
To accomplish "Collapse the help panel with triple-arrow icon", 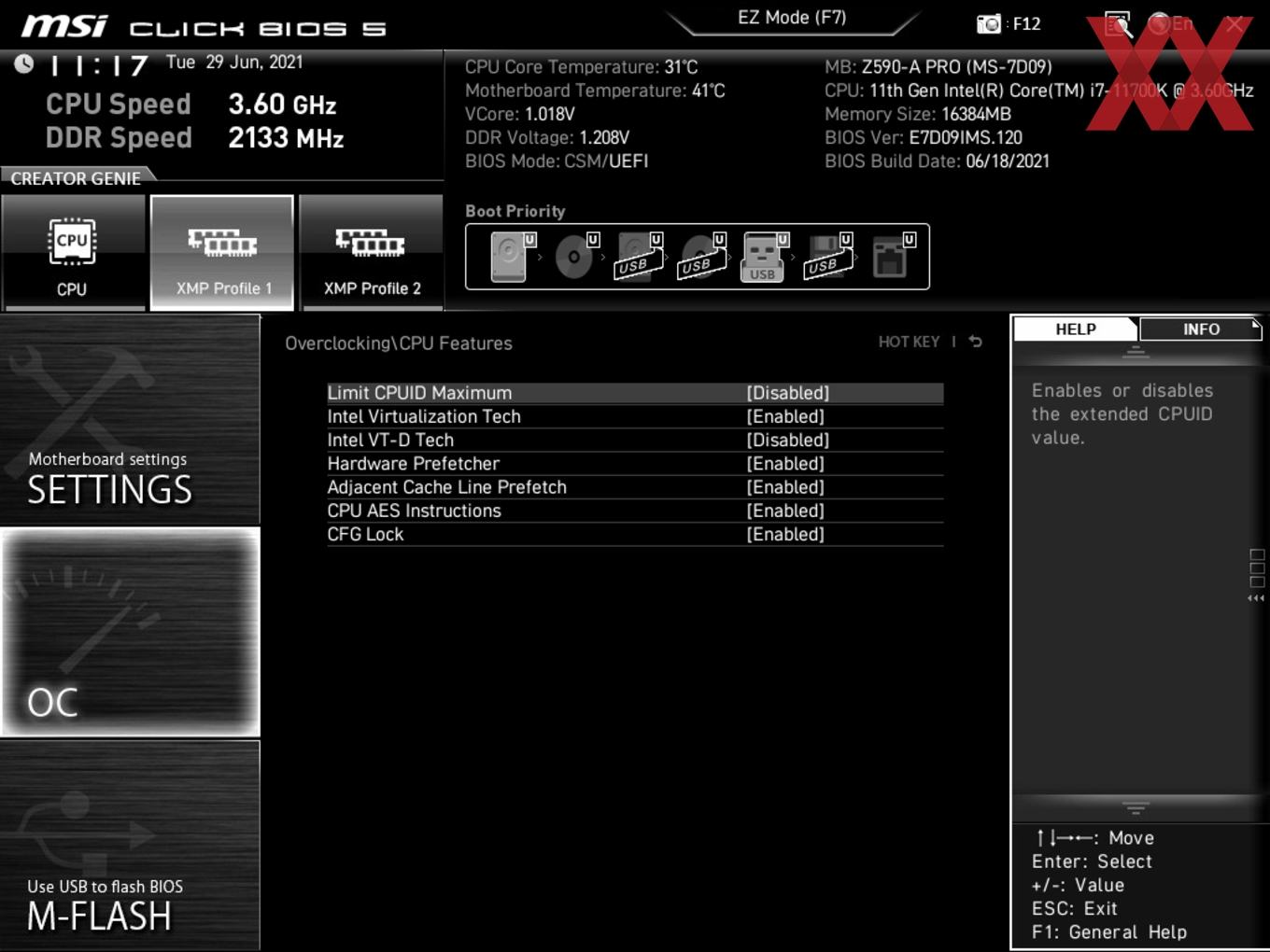I will 1256,598.
